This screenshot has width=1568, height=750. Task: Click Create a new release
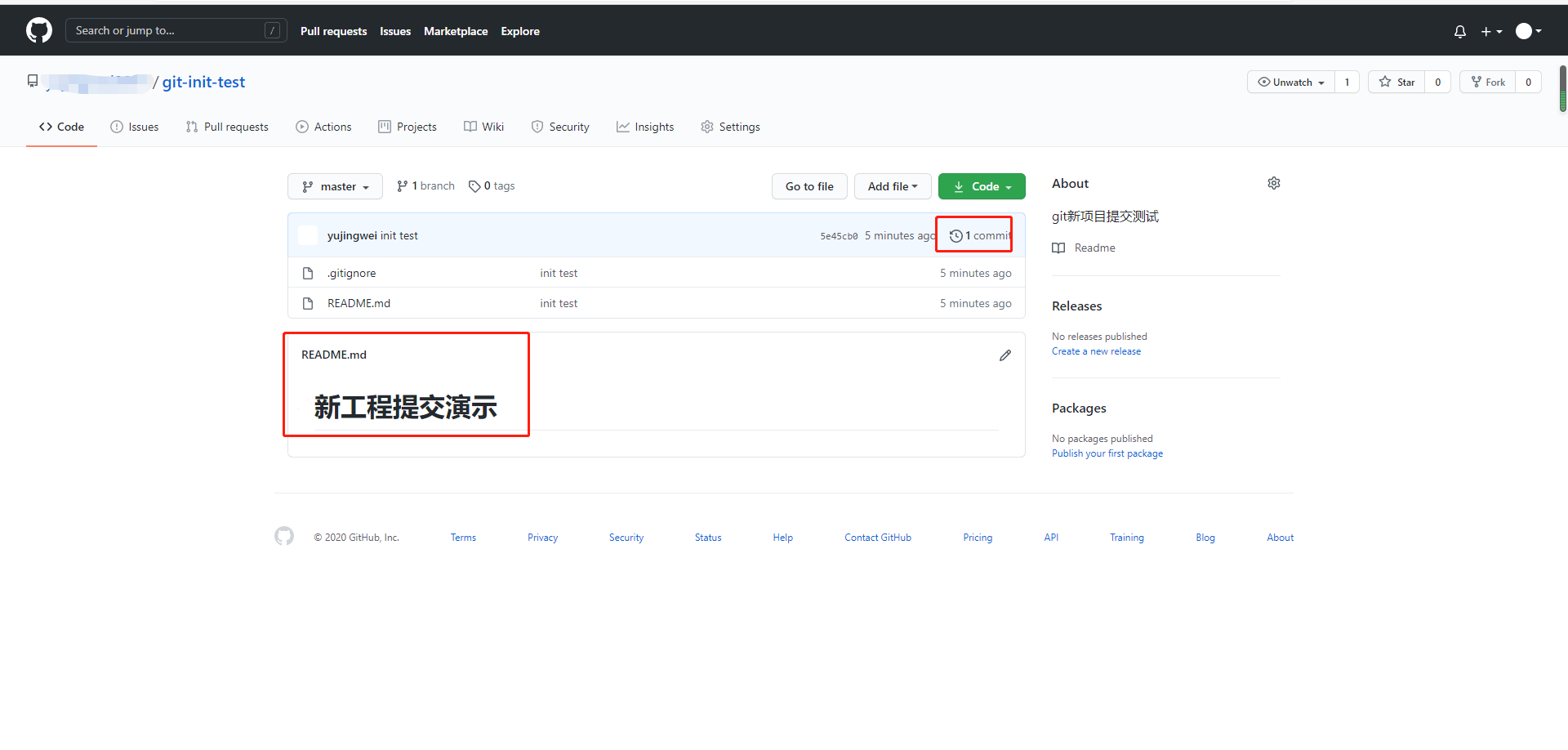tap(1096, 351)
